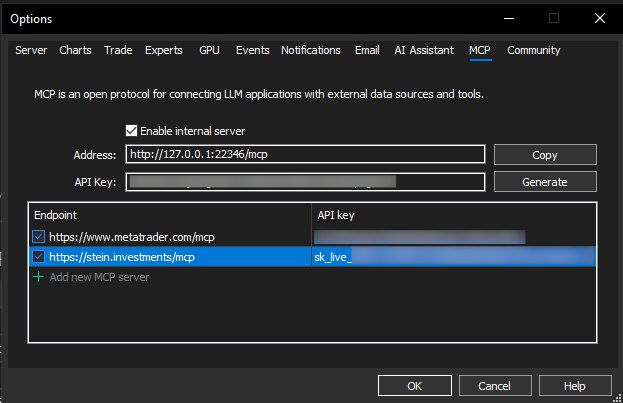Image resolution: width=623 pixels, height=403 pixels.
Task: Uncheck the stein.investments endpoint checkbox
Action: (38, 256)
